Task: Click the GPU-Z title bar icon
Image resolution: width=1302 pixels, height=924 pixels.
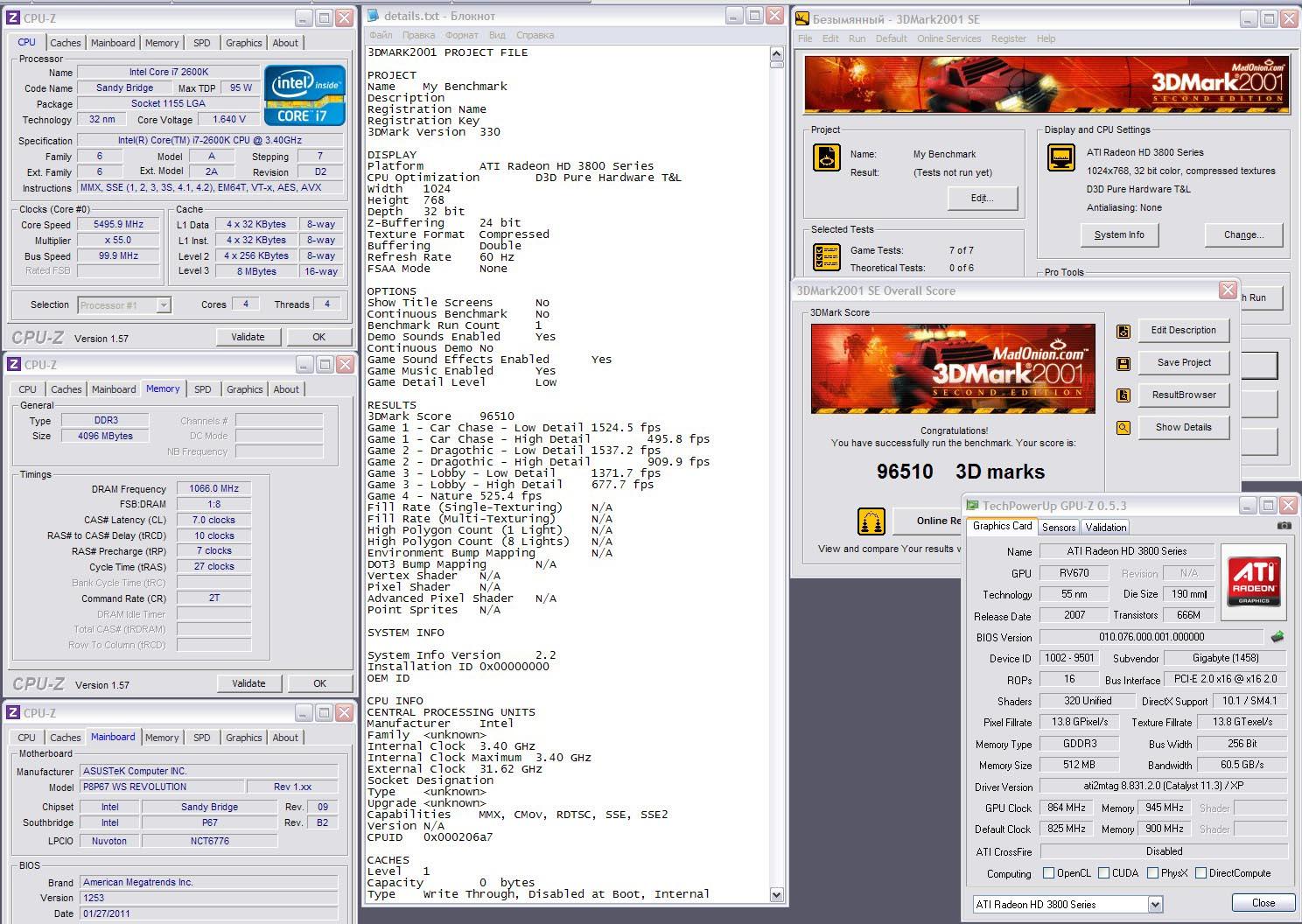Action: [x=972, y=505]
